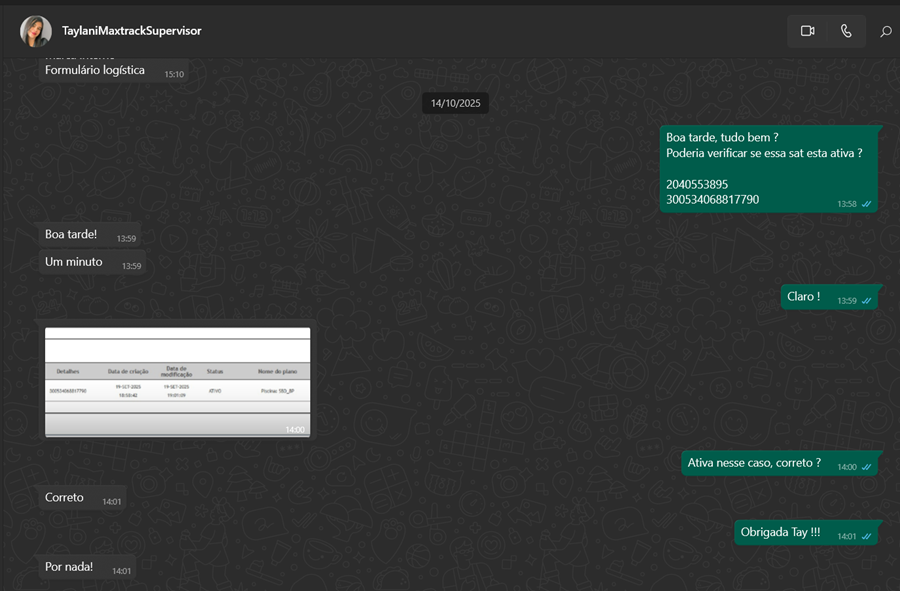Select the 'Ativa nesse caso, correto ?' message
This screenshot has height=591, width=900.
(x=754, y=463)
